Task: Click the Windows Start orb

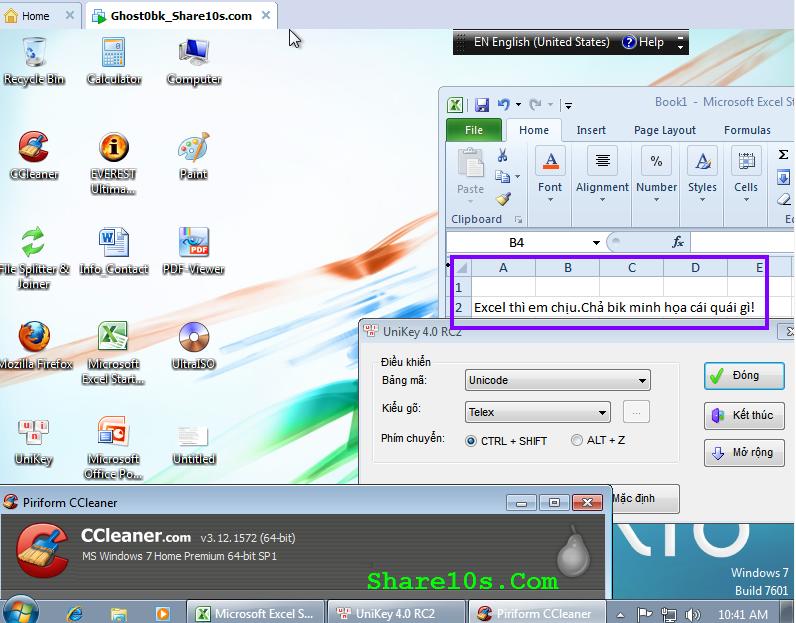Action: point(21,611)
